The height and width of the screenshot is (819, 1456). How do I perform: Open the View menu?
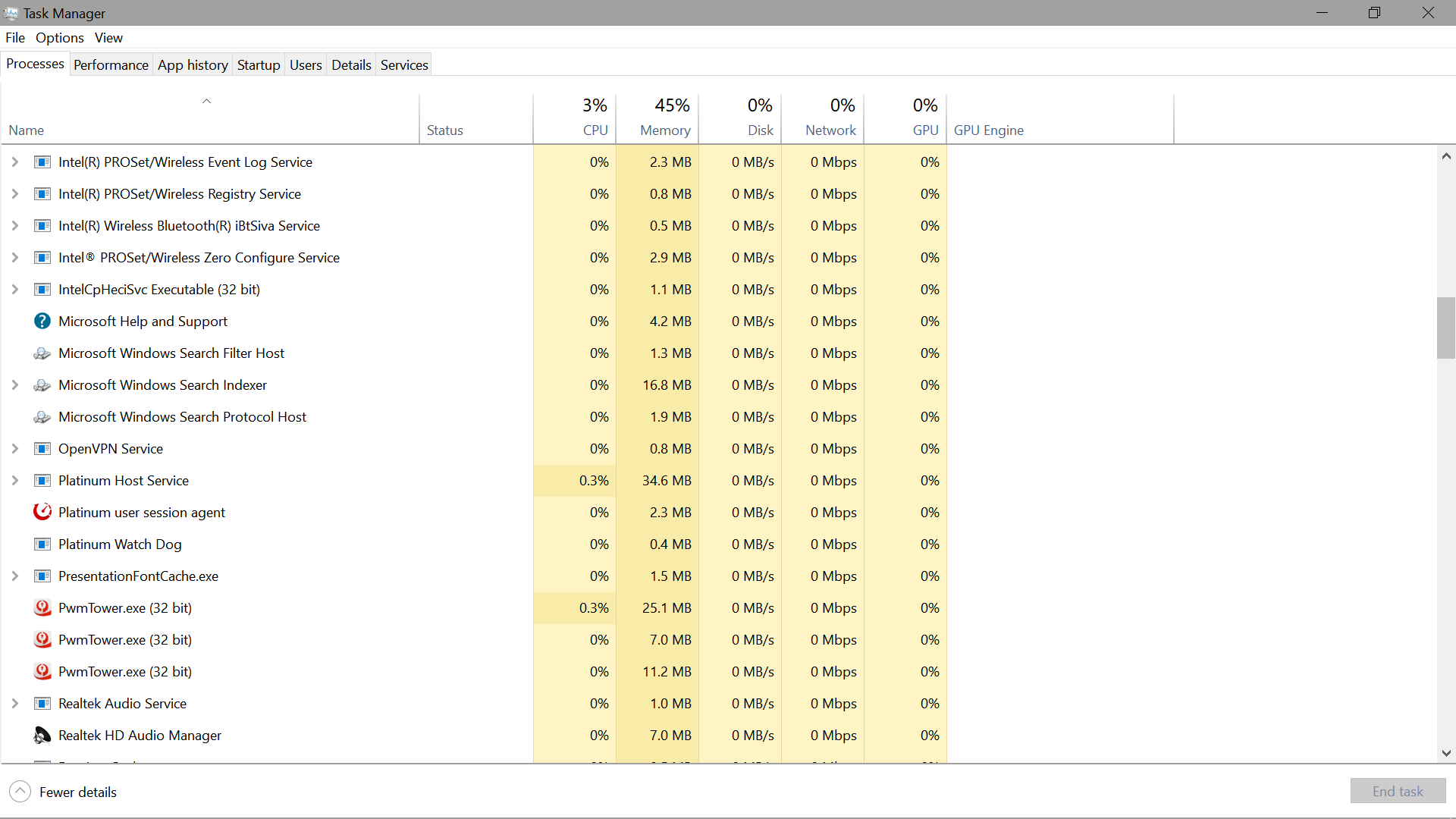click(108, 38)
